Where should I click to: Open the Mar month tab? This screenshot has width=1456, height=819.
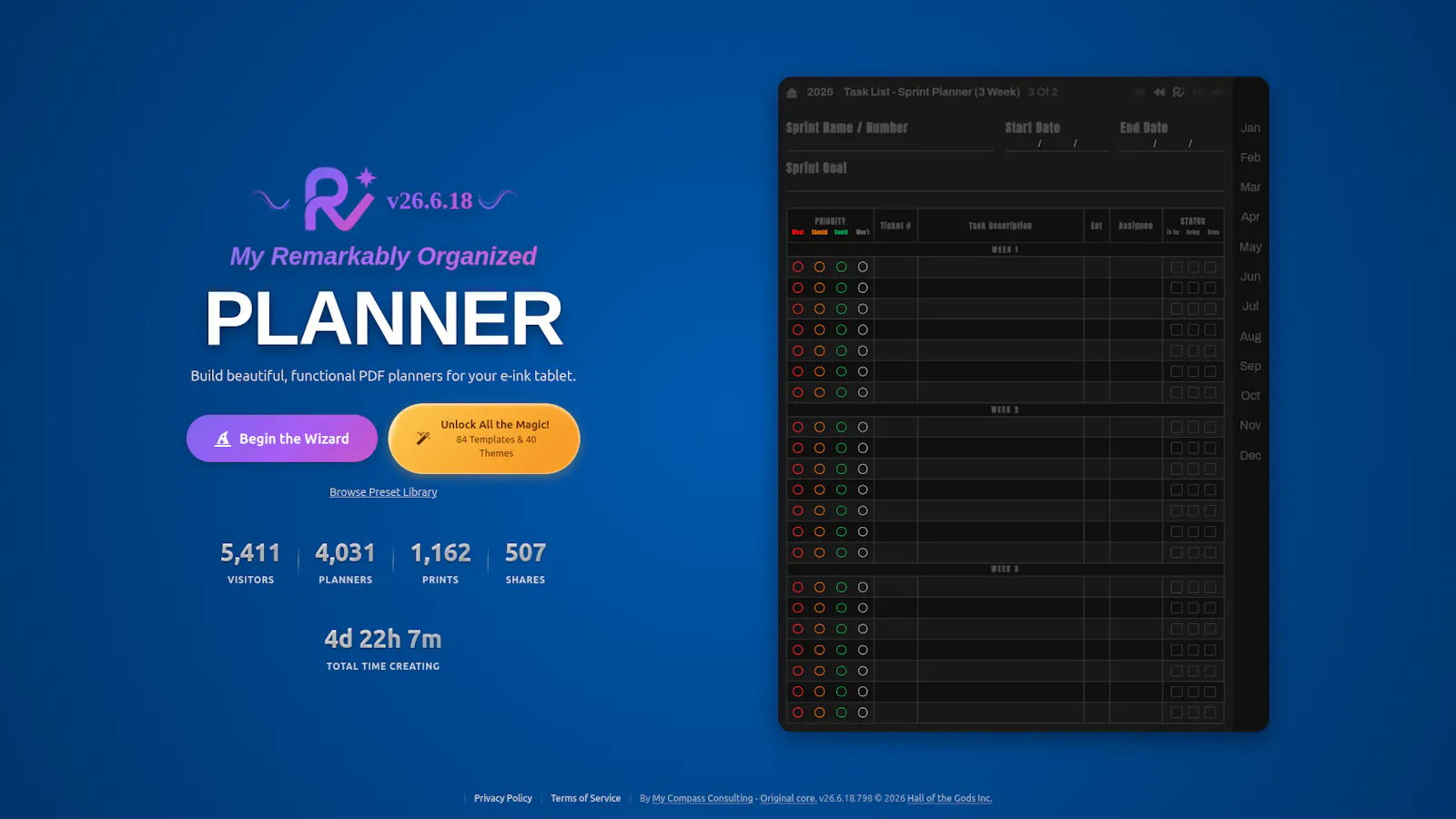[1250, 187]
